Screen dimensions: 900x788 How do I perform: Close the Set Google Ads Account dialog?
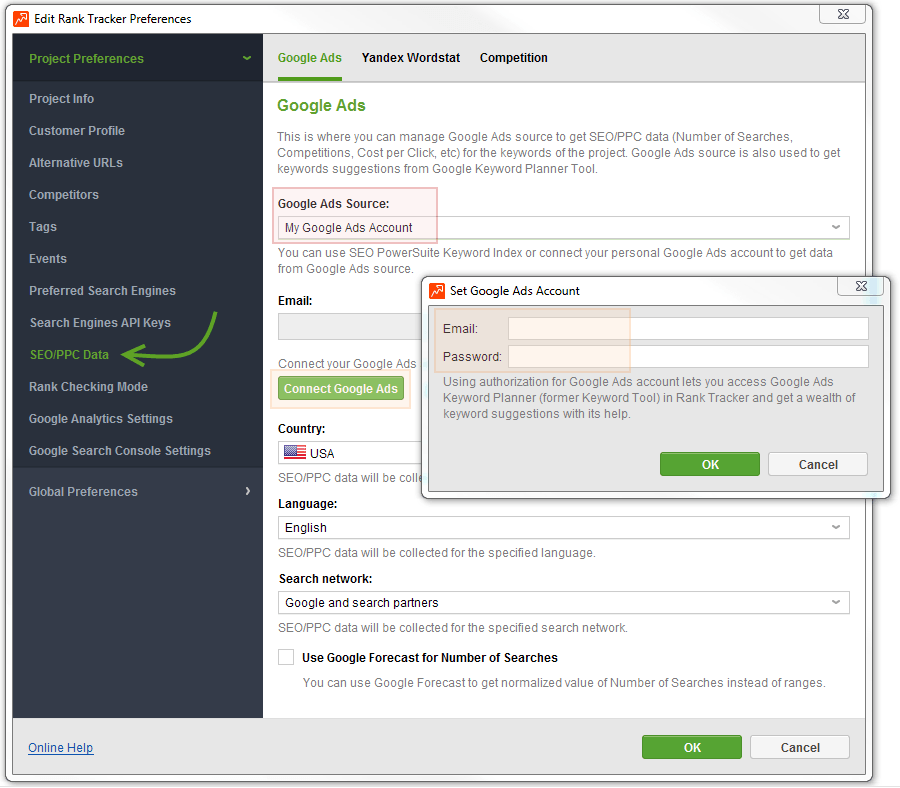coord(861,286)
